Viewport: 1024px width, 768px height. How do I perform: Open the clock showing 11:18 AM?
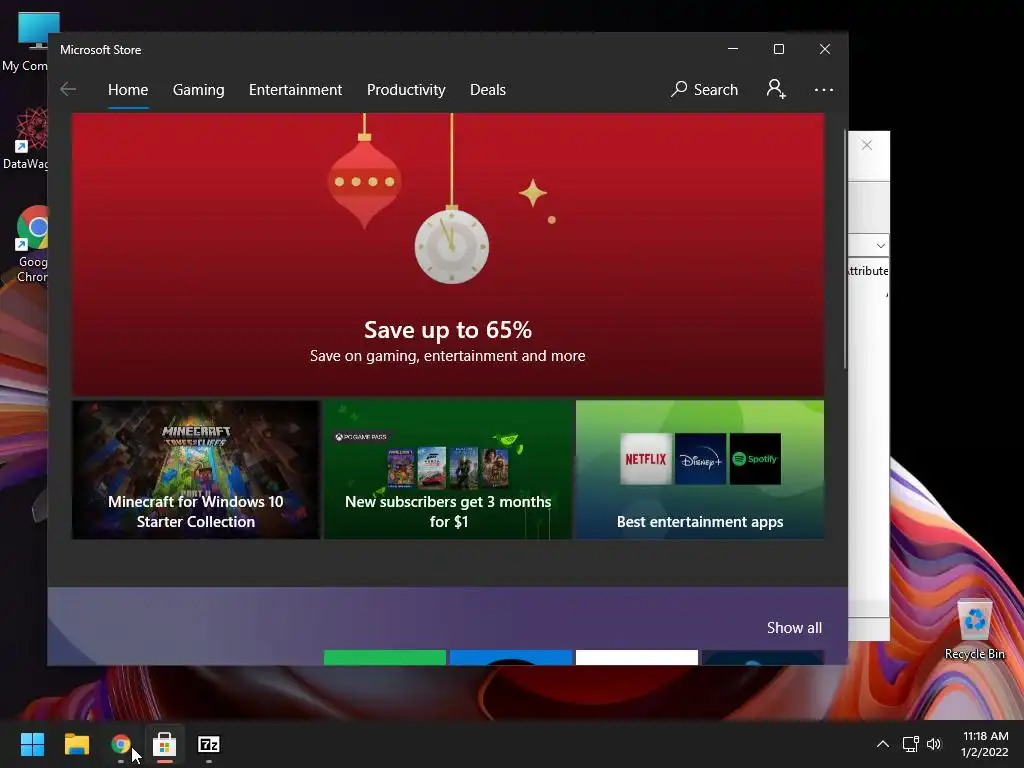click(x=985, y=744)
